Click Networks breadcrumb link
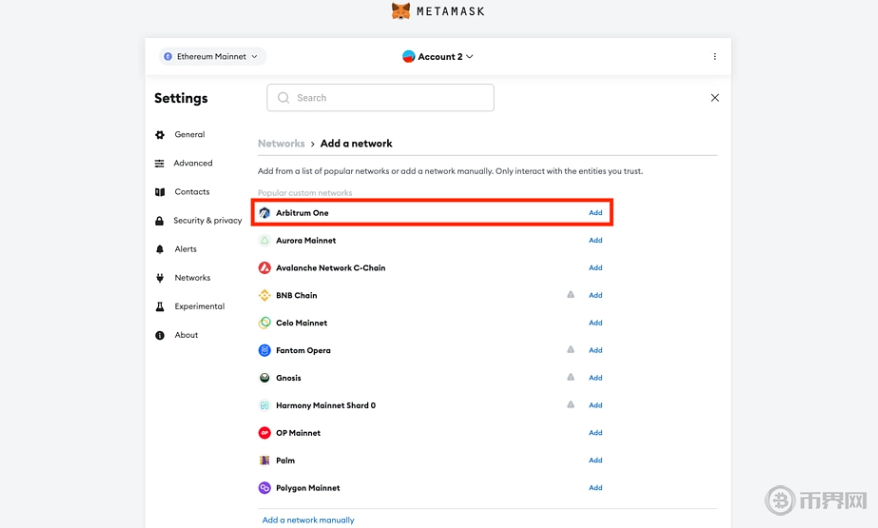Viewport: 878px width, 528px height. point(281,144)
